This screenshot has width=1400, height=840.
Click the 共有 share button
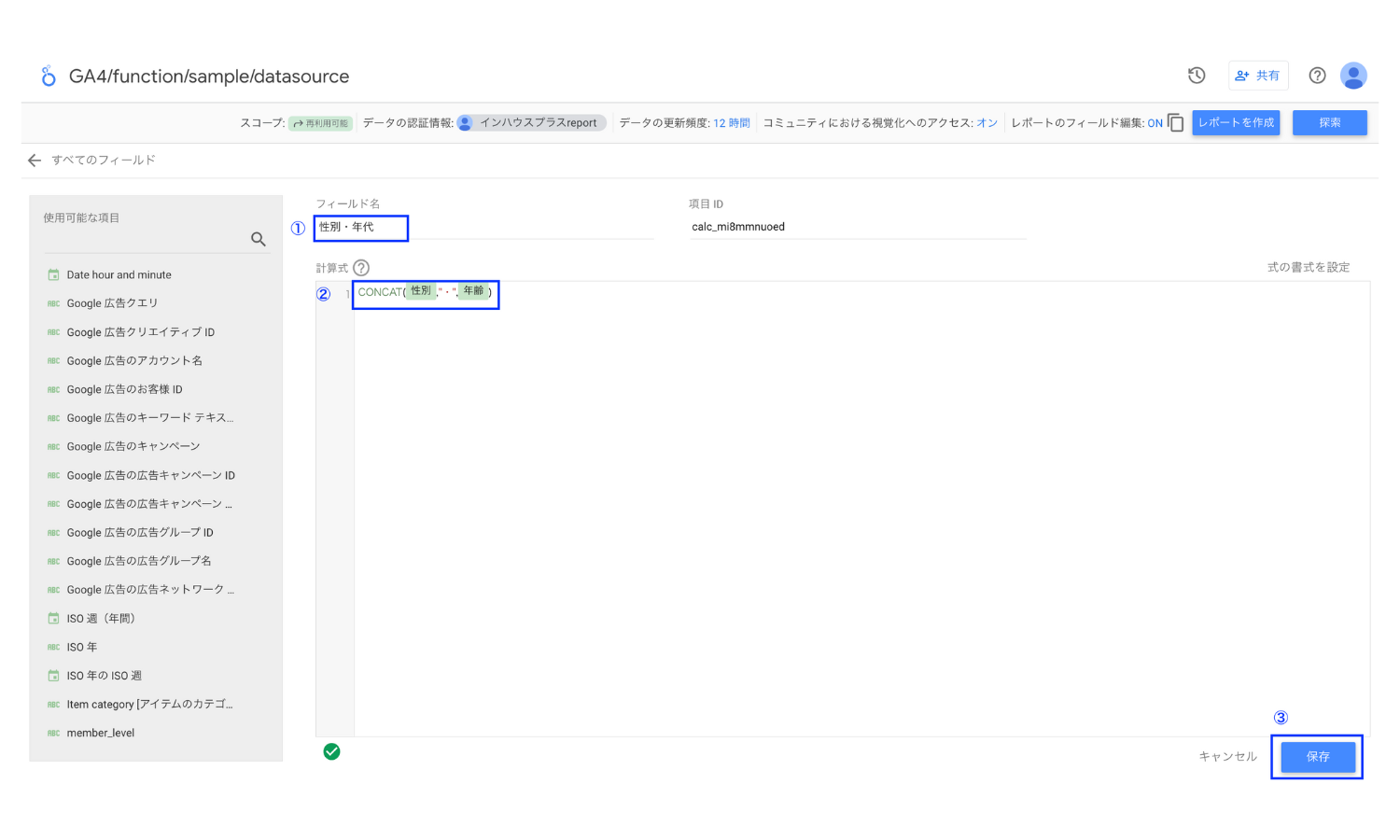[x=1258, y=76]
